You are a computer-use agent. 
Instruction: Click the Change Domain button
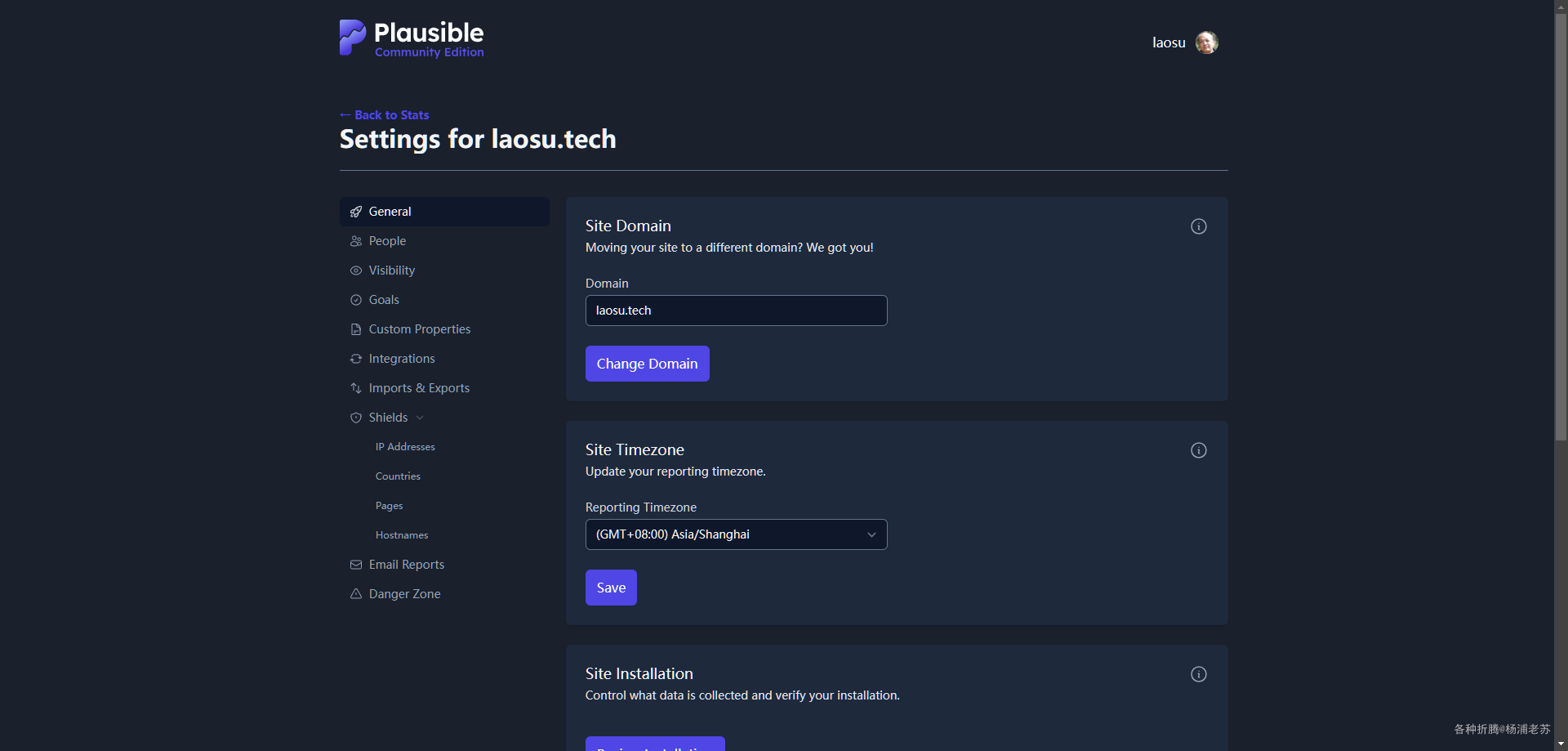click(647, 364)
